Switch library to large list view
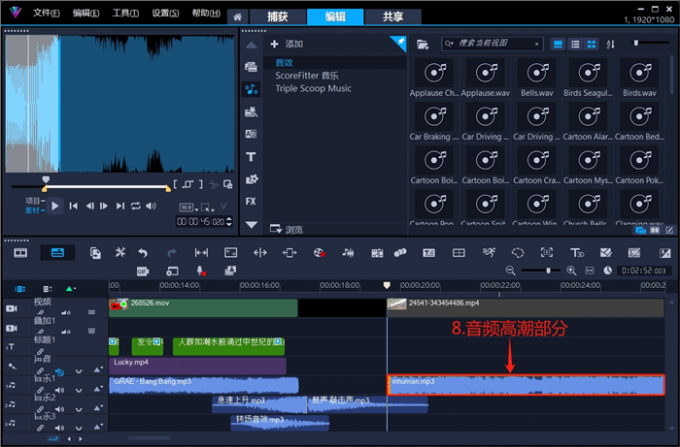The image size is (680, 447). 558,44
